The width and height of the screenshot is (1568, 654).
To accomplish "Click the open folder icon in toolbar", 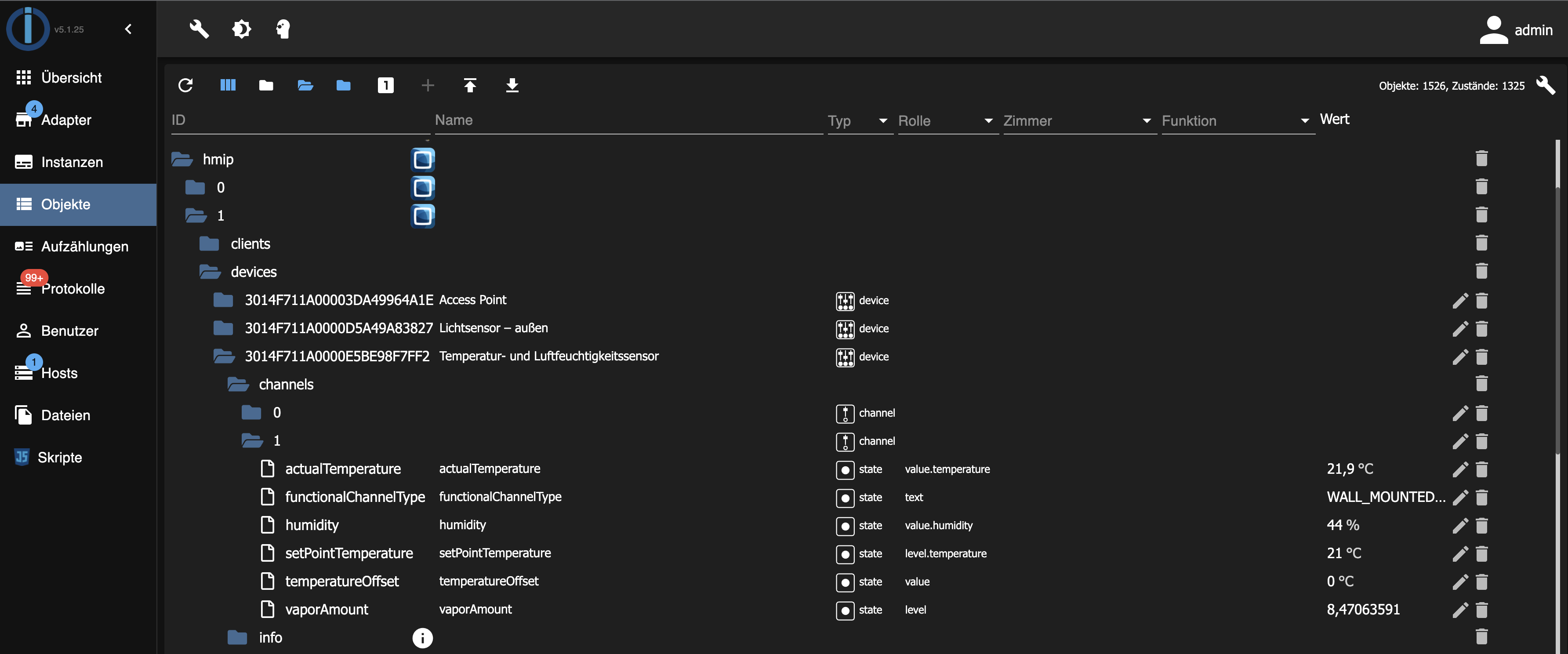I will point(305,85).
